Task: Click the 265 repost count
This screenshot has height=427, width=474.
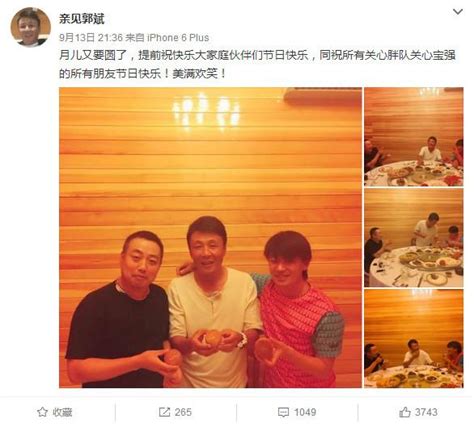Action: [183, 412]
